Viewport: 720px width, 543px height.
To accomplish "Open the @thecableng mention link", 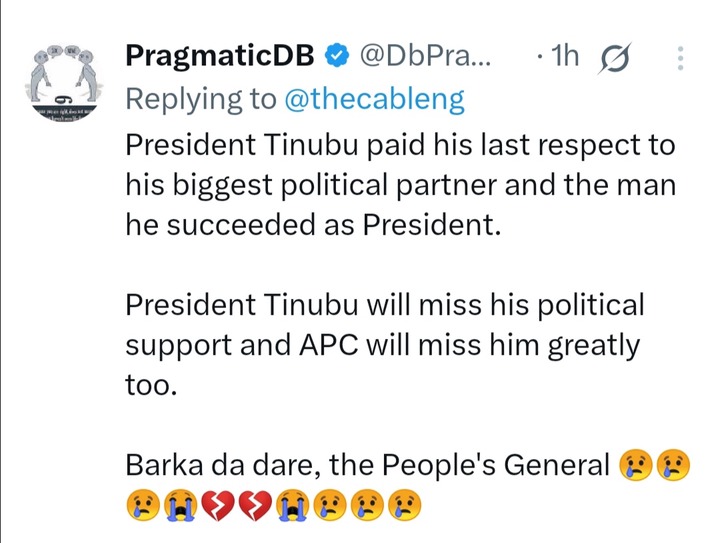I will click(375, 99).
